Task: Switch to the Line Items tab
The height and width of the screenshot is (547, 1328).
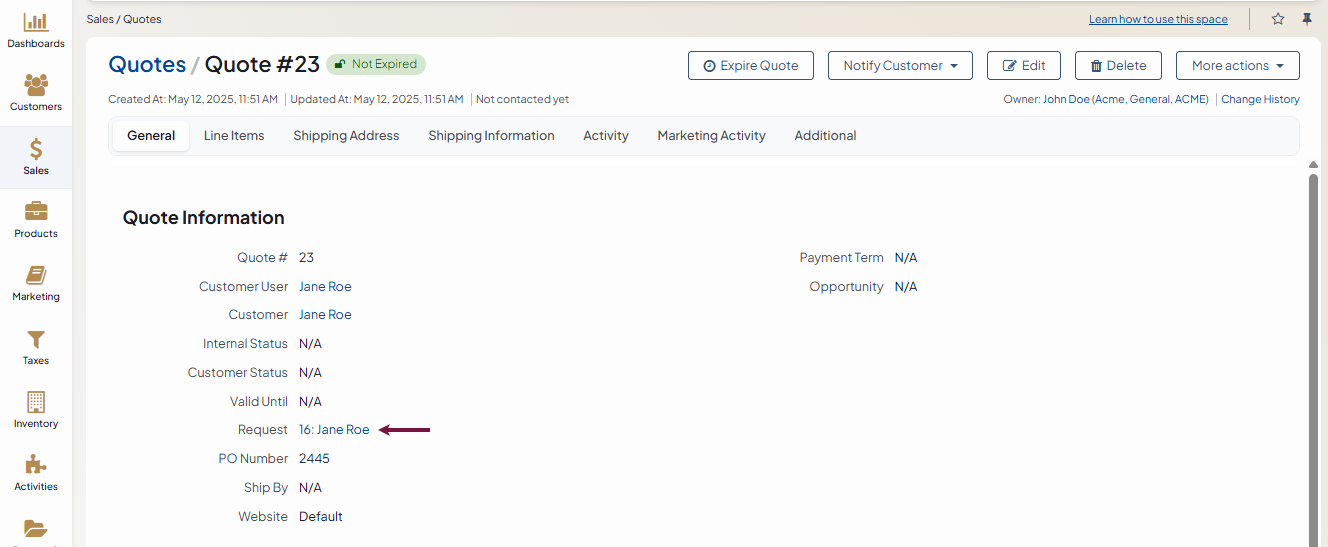Action: coord(234,136)
